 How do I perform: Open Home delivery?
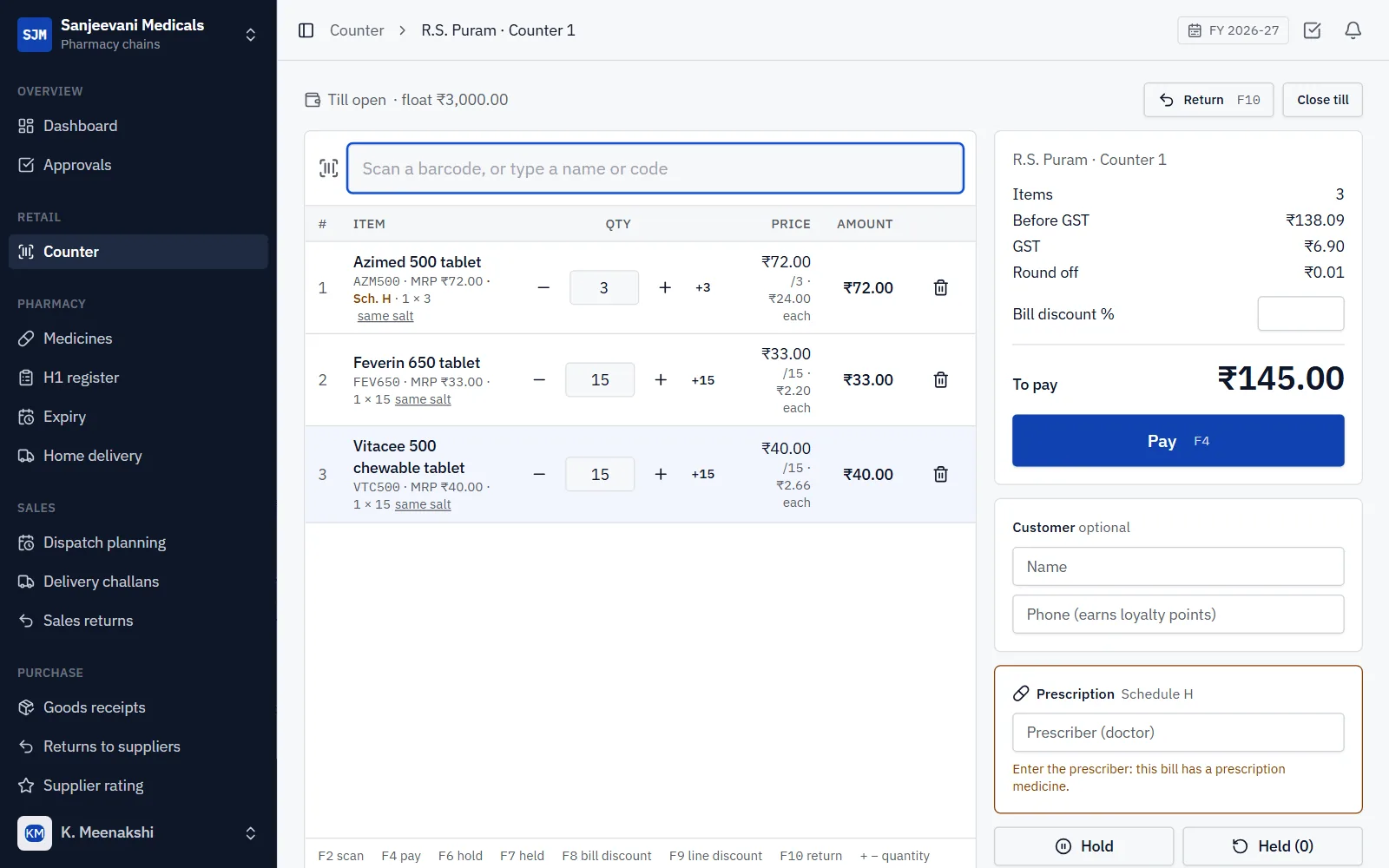(138, 456)
